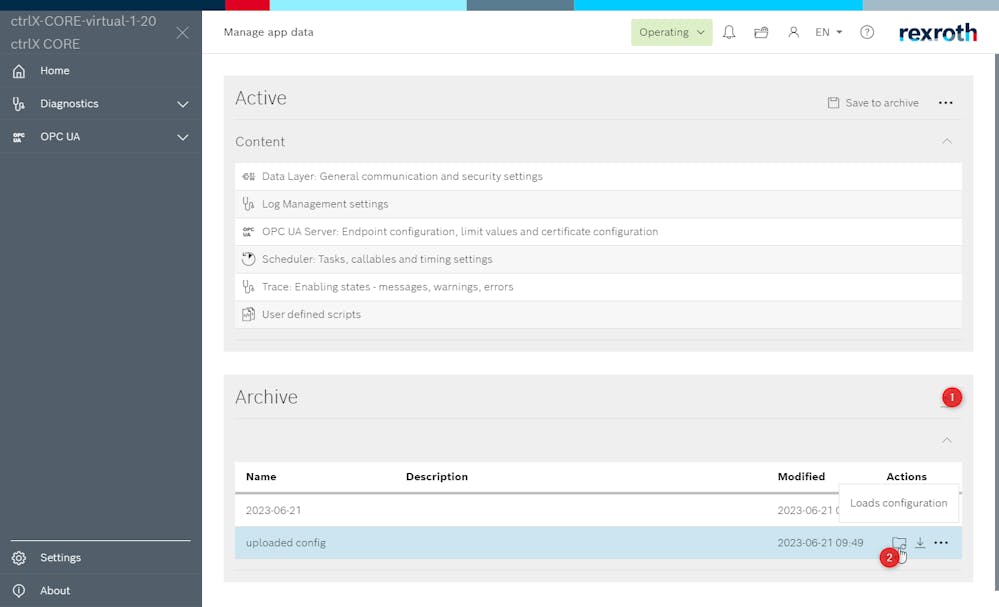
Task: Click the Save to archive button
Action: click(873, 103)
